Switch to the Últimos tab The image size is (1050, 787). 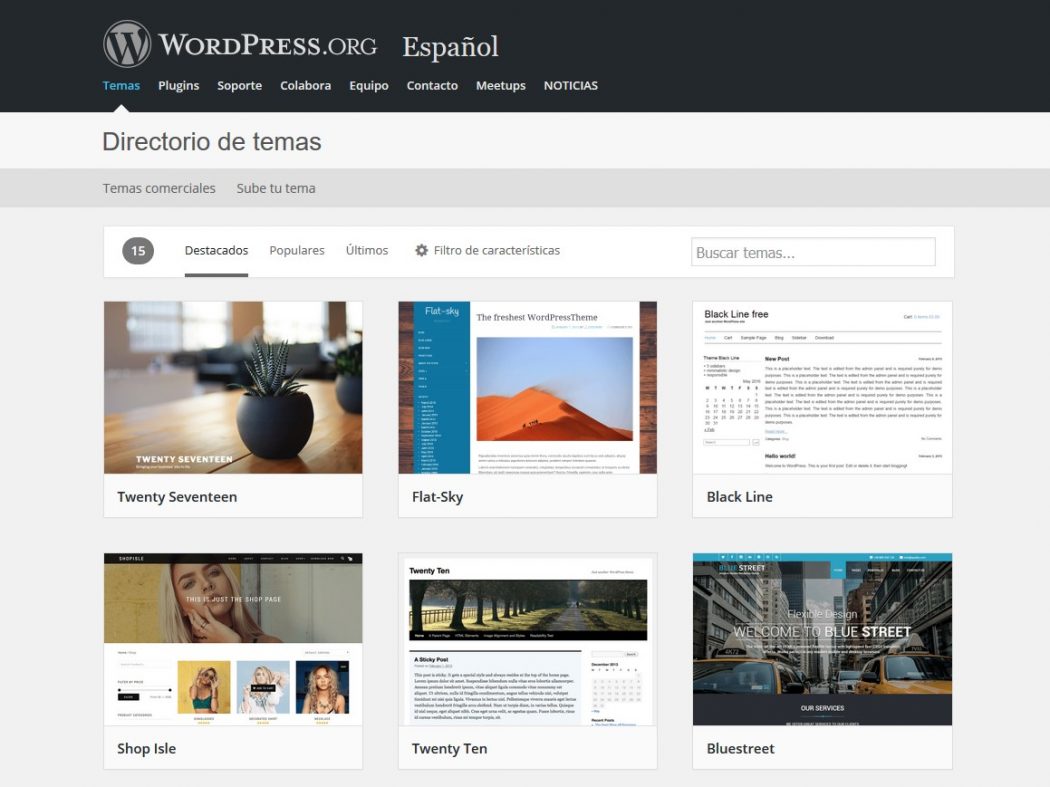coord(366,250)
